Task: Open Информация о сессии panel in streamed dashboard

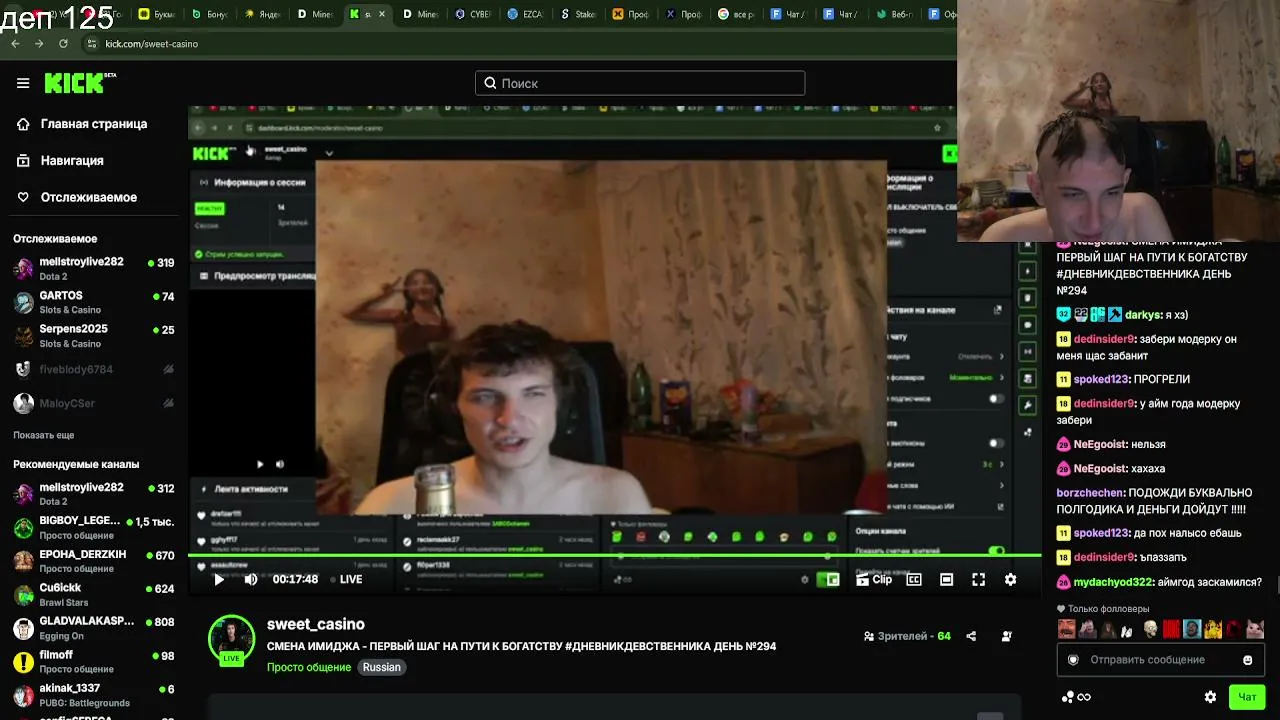Action: [x=259, y=182]
